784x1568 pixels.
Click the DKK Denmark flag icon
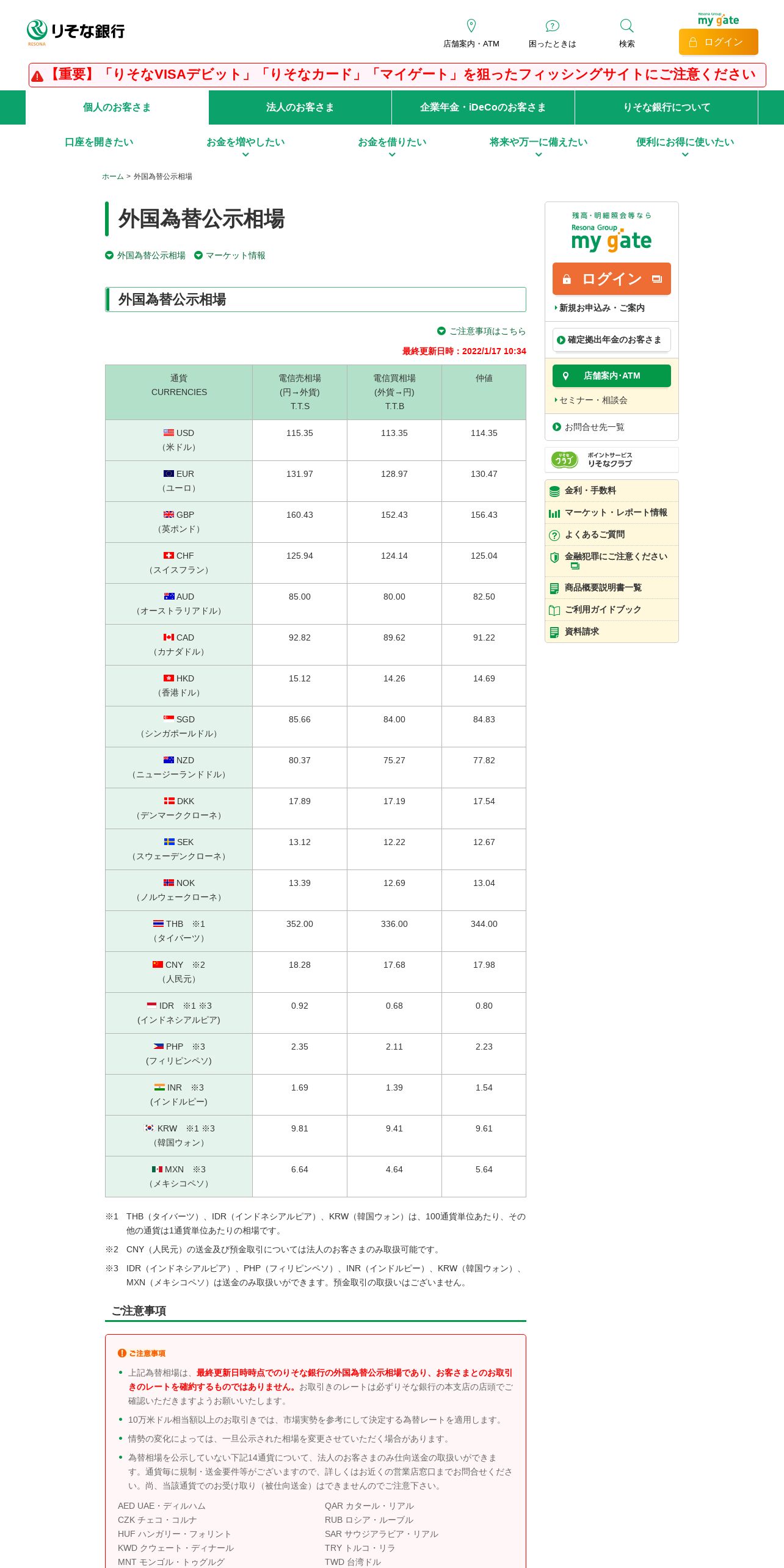[x=169, y=801]
